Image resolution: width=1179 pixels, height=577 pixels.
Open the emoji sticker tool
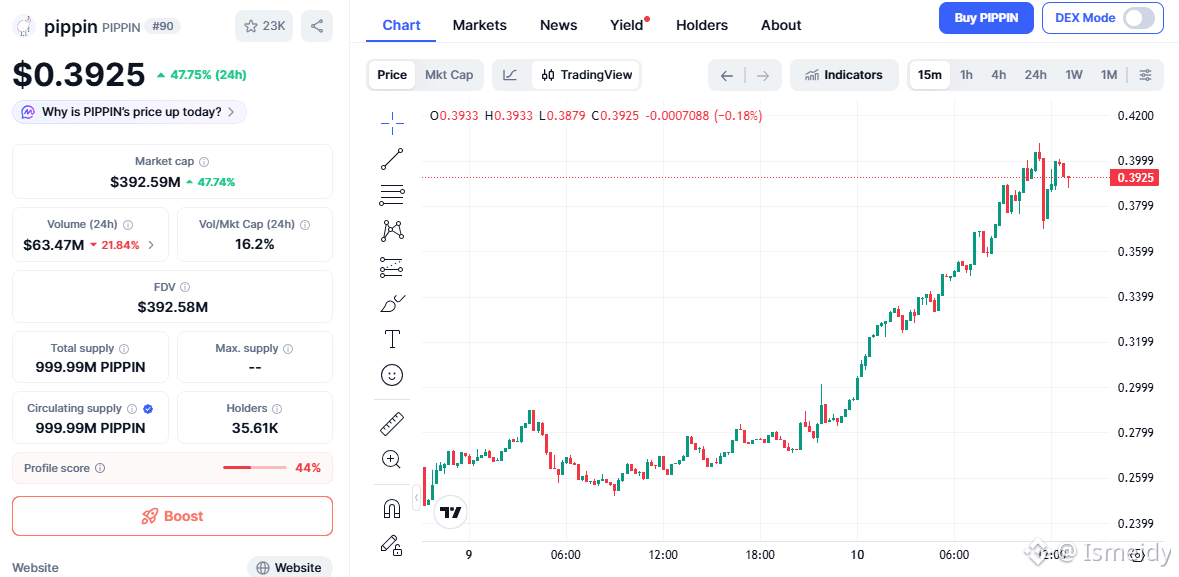(x=392, y=375)
